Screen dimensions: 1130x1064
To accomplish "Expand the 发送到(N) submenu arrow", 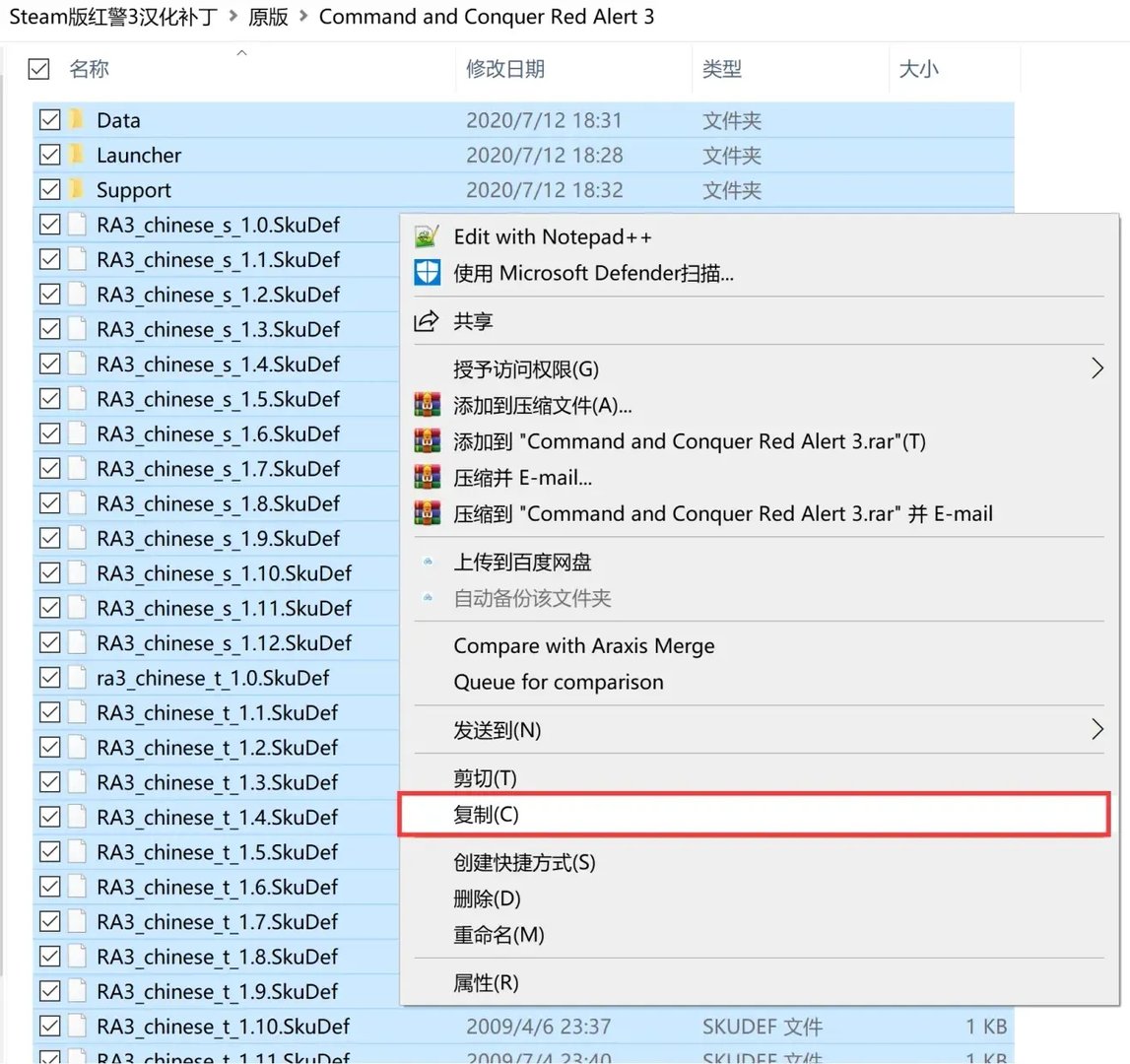I will [x=1097, y=730].
